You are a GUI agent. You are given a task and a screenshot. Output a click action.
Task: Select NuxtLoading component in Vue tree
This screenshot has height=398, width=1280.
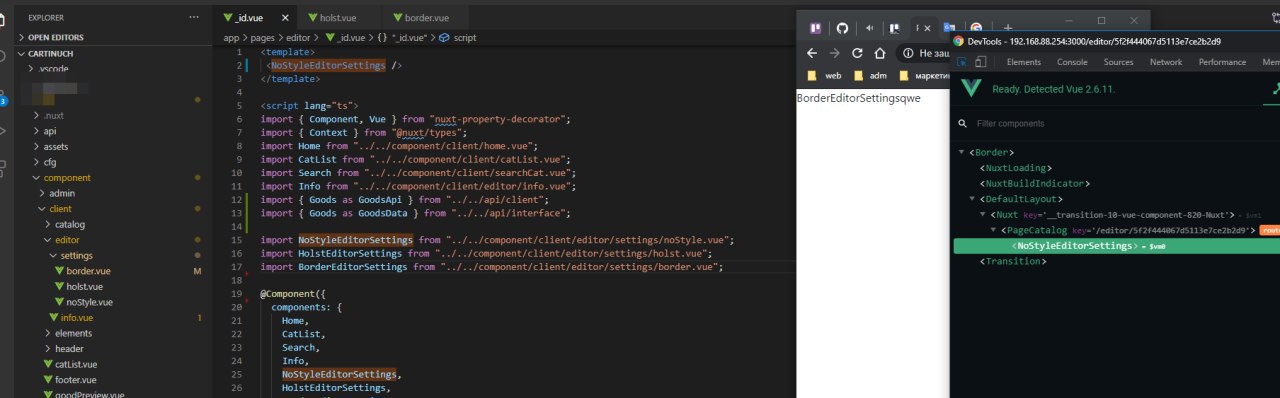pos(1016,168)
